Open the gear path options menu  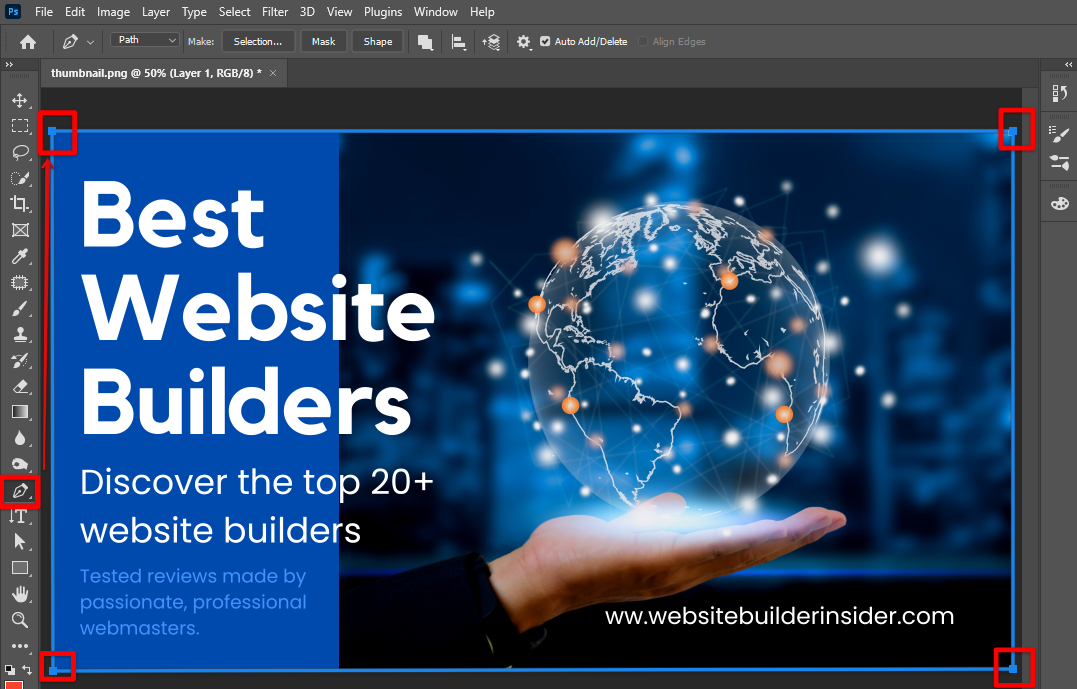pyautogui.click(x=523, y=43)
